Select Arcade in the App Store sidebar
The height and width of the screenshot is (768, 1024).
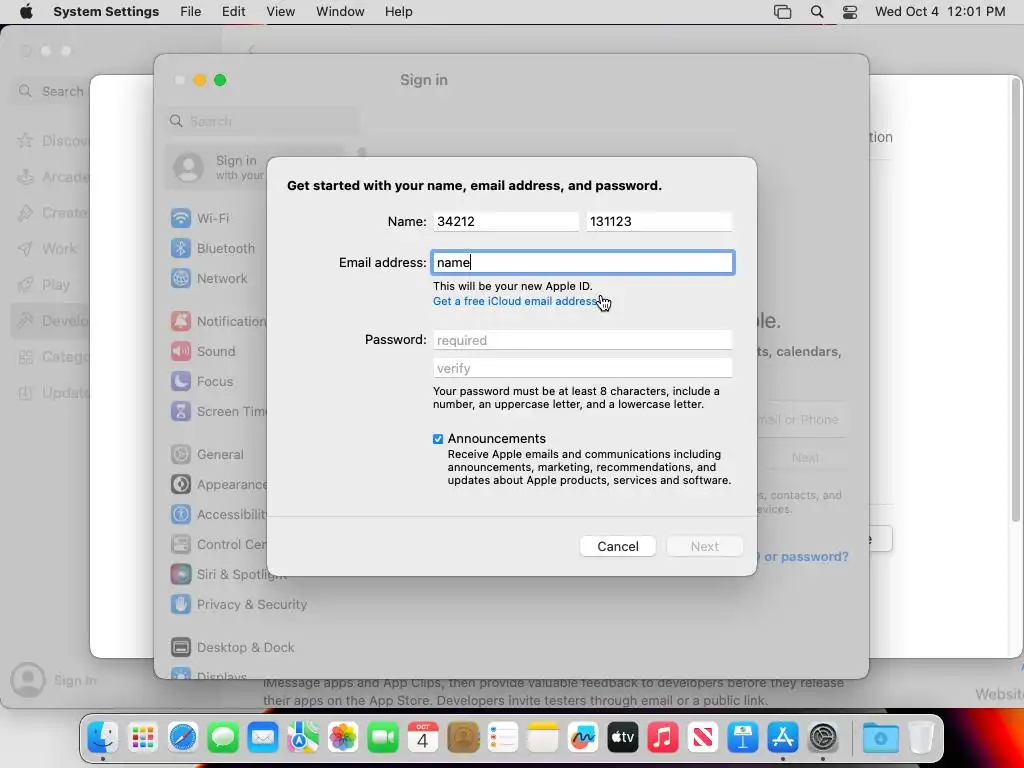[52, 177]
